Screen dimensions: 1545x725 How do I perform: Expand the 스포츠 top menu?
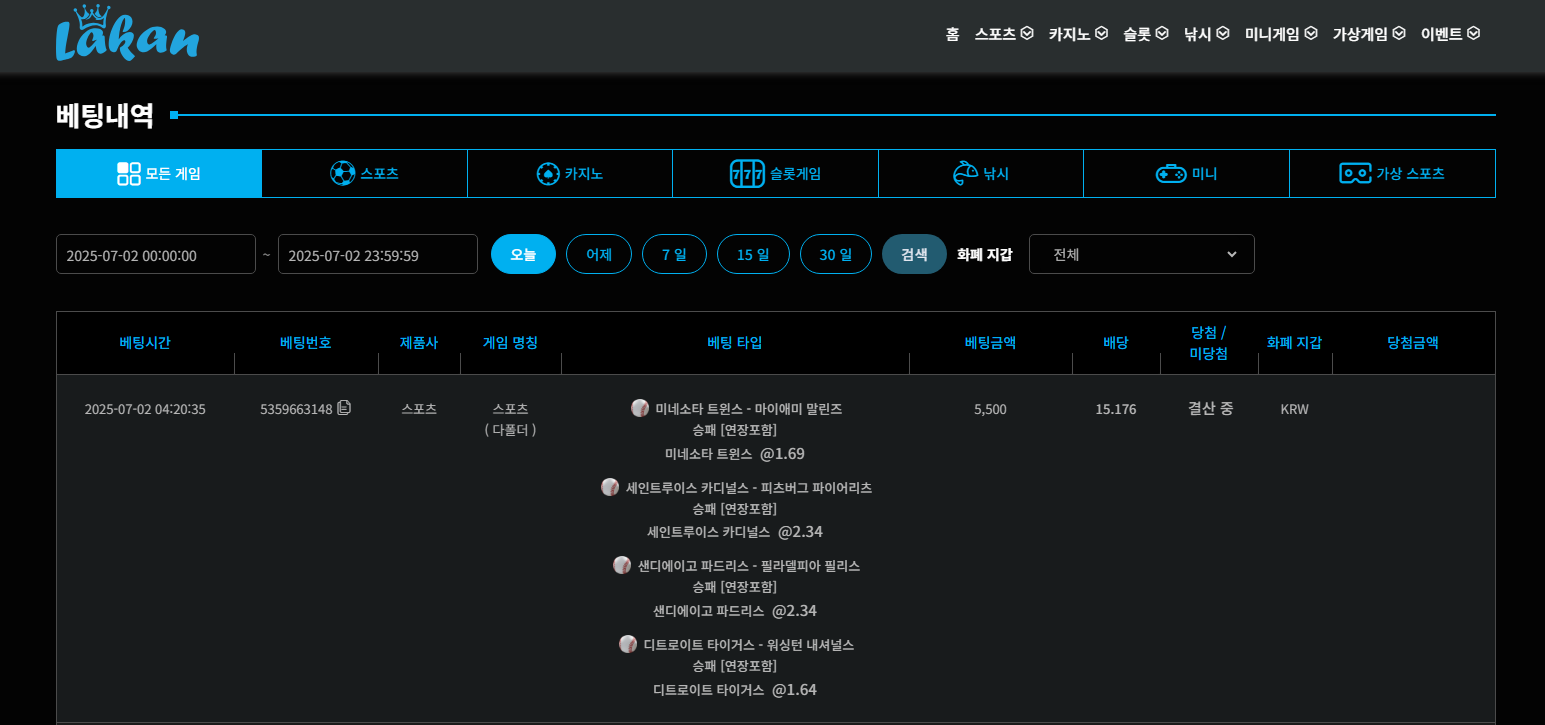point(1003,34)
